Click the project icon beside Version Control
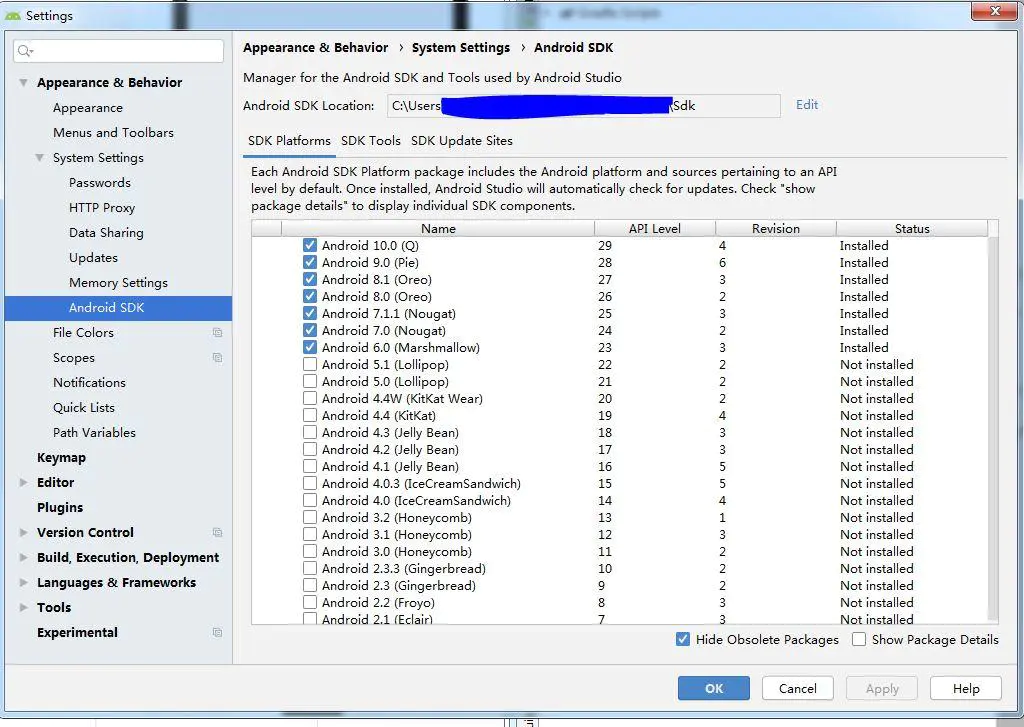Viewport: 1024px width, 727px height. coord(217,532)
